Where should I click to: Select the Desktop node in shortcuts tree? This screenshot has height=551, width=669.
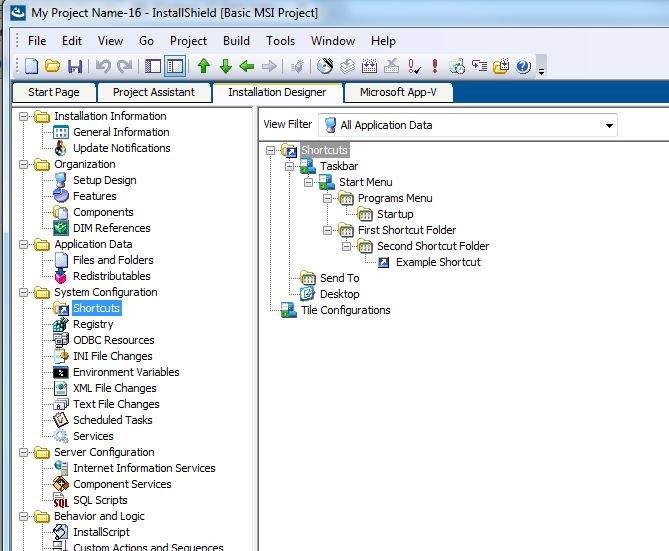340,294
